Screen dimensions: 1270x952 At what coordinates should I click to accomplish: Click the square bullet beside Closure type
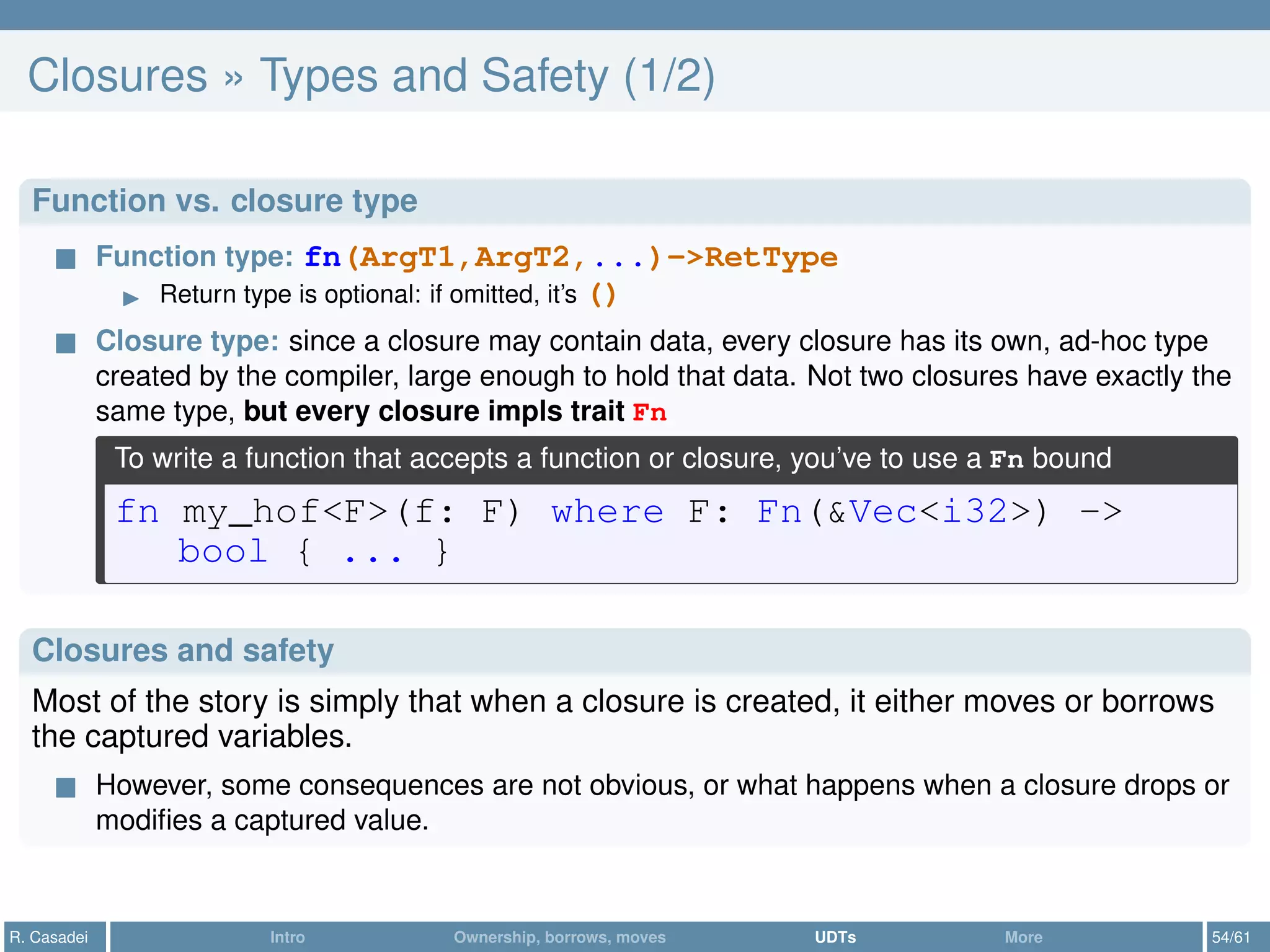pos(66,343)
